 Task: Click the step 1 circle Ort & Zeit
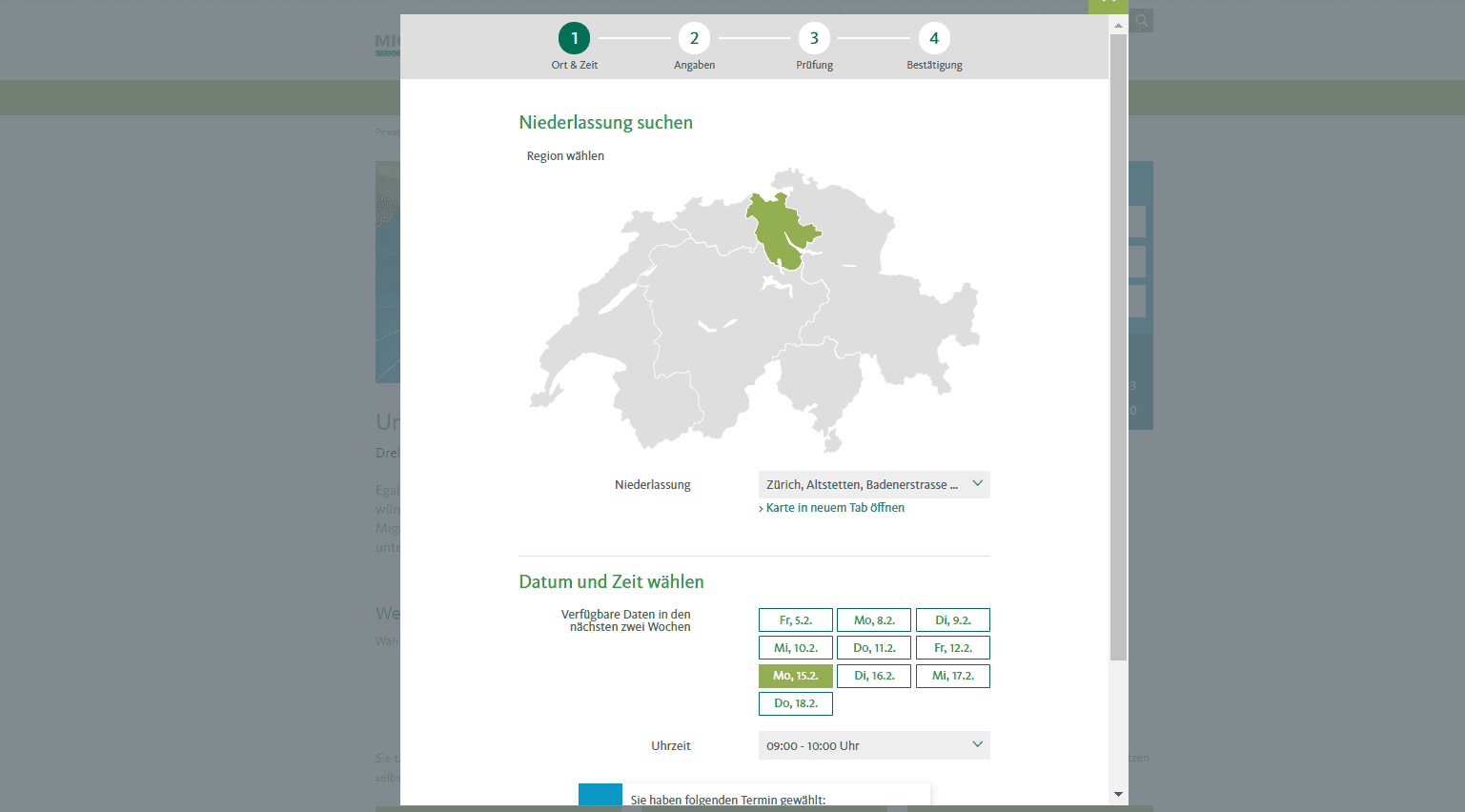(574, 38)
